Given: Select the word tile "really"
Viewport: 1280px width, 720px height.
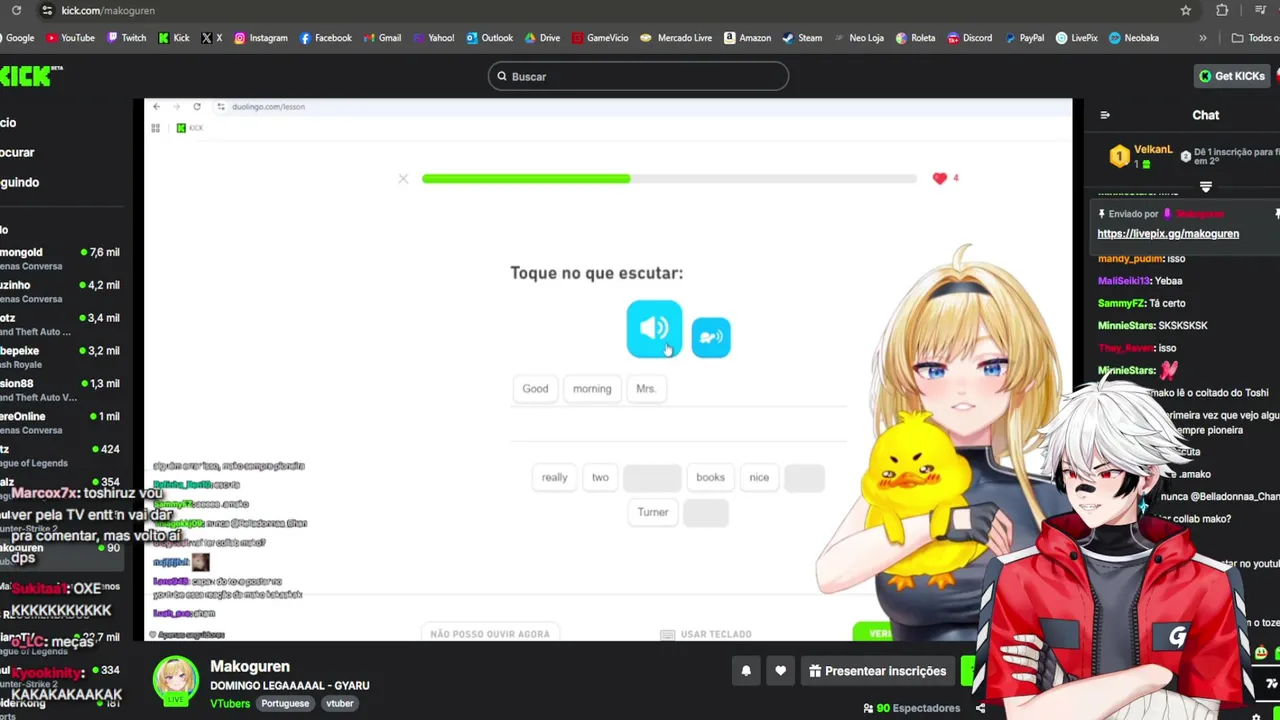Looking at the screenshot, I should pos(555,477).
